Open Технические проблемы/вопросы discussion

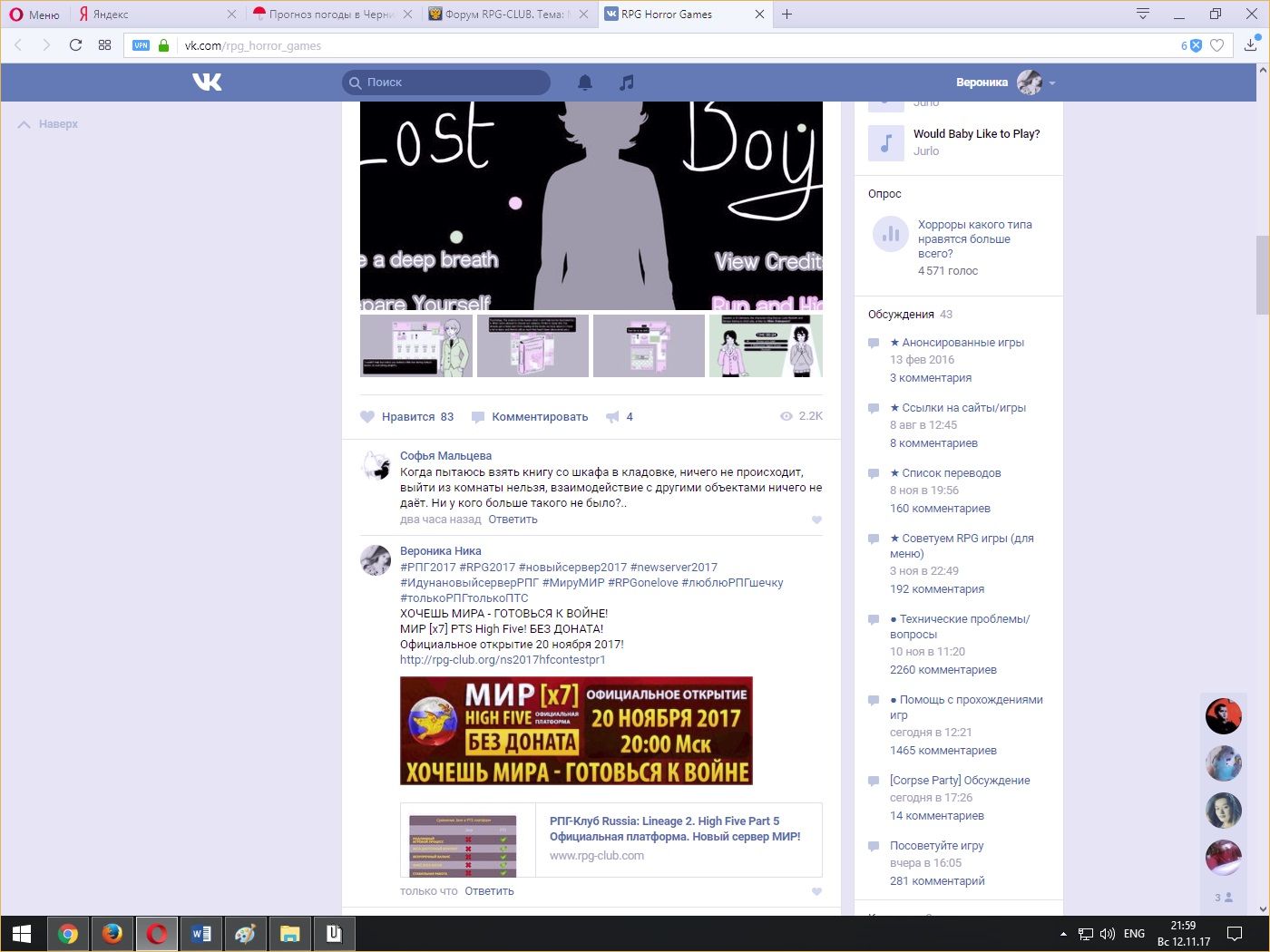coord(960,627)
